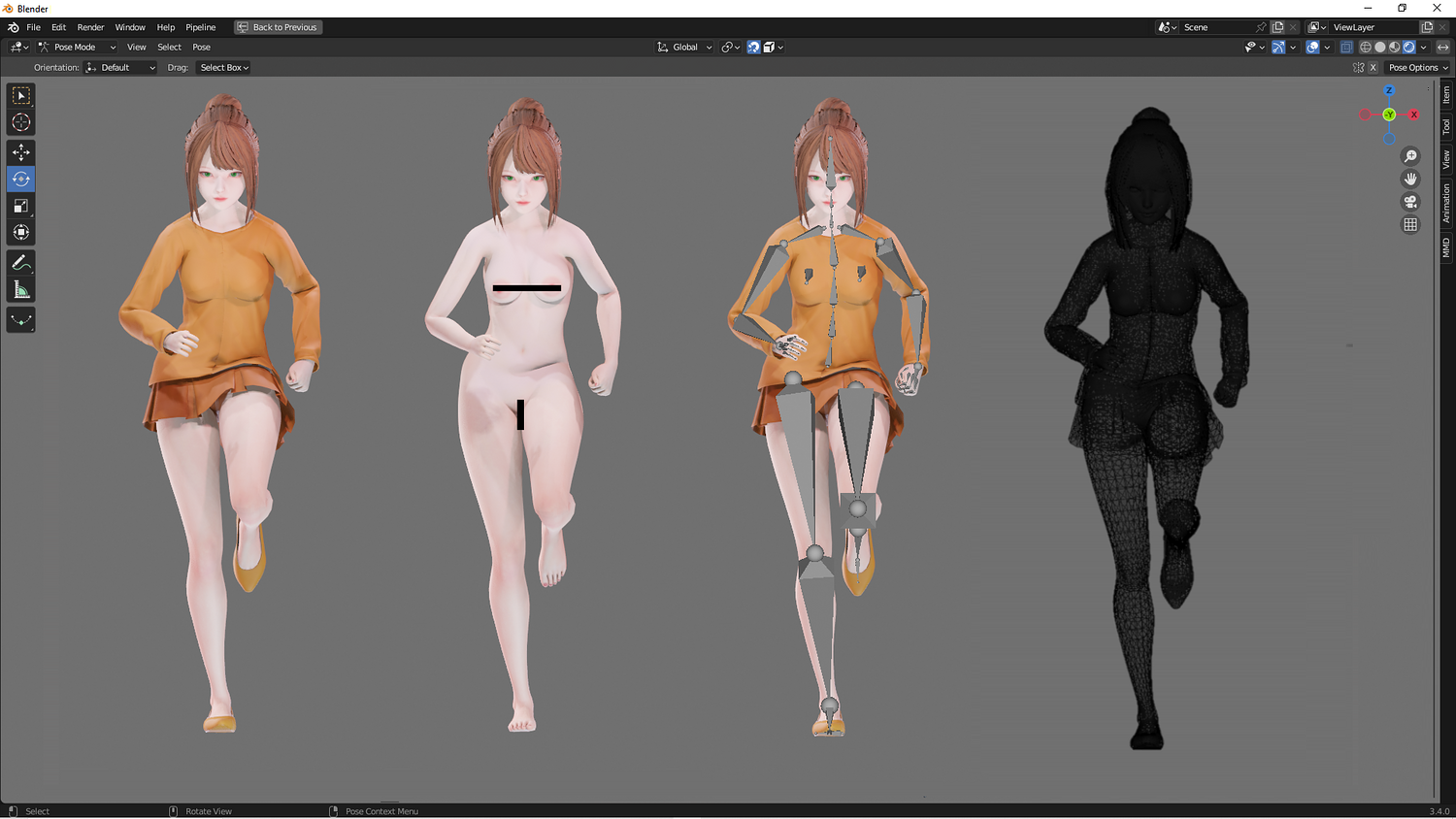Open the pivot point dropdown
This screenshot has width=1456, height=819.
click(730, 47)
